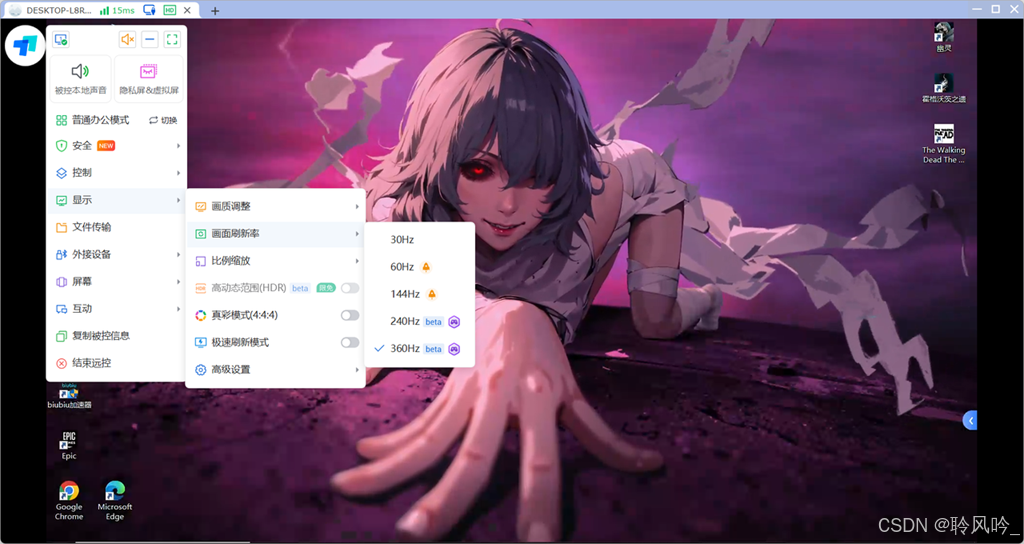The height and width of the screenshot is (544, 1024).
Task: Open The Walking Dead desktop shortcut
Action: tap(944, 144)
